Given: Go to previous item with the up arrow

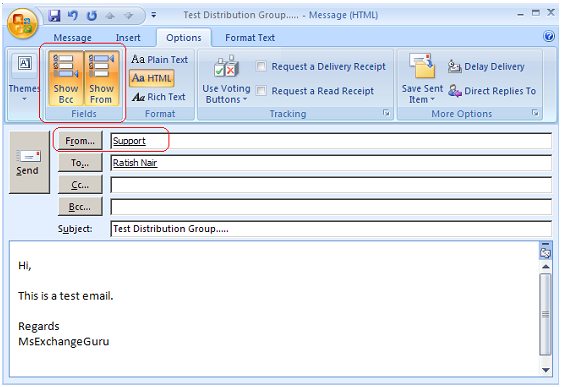Looking at the screenshot, I should 110,15.
